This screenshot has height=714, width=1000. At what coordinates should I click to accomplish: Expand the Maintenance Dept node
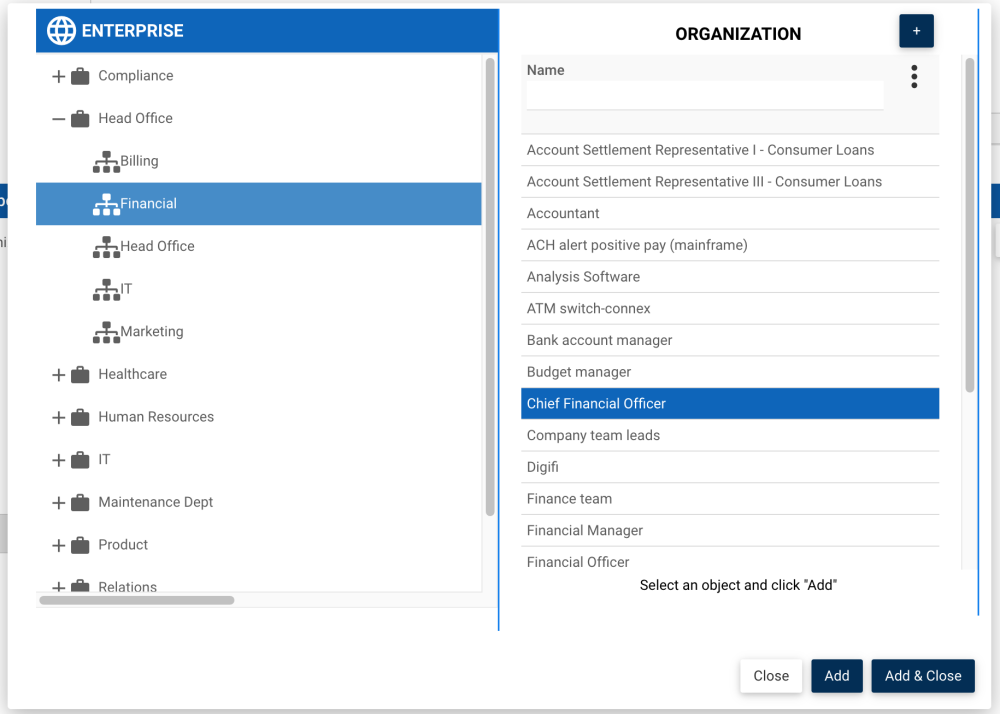(x=58, y=503)
